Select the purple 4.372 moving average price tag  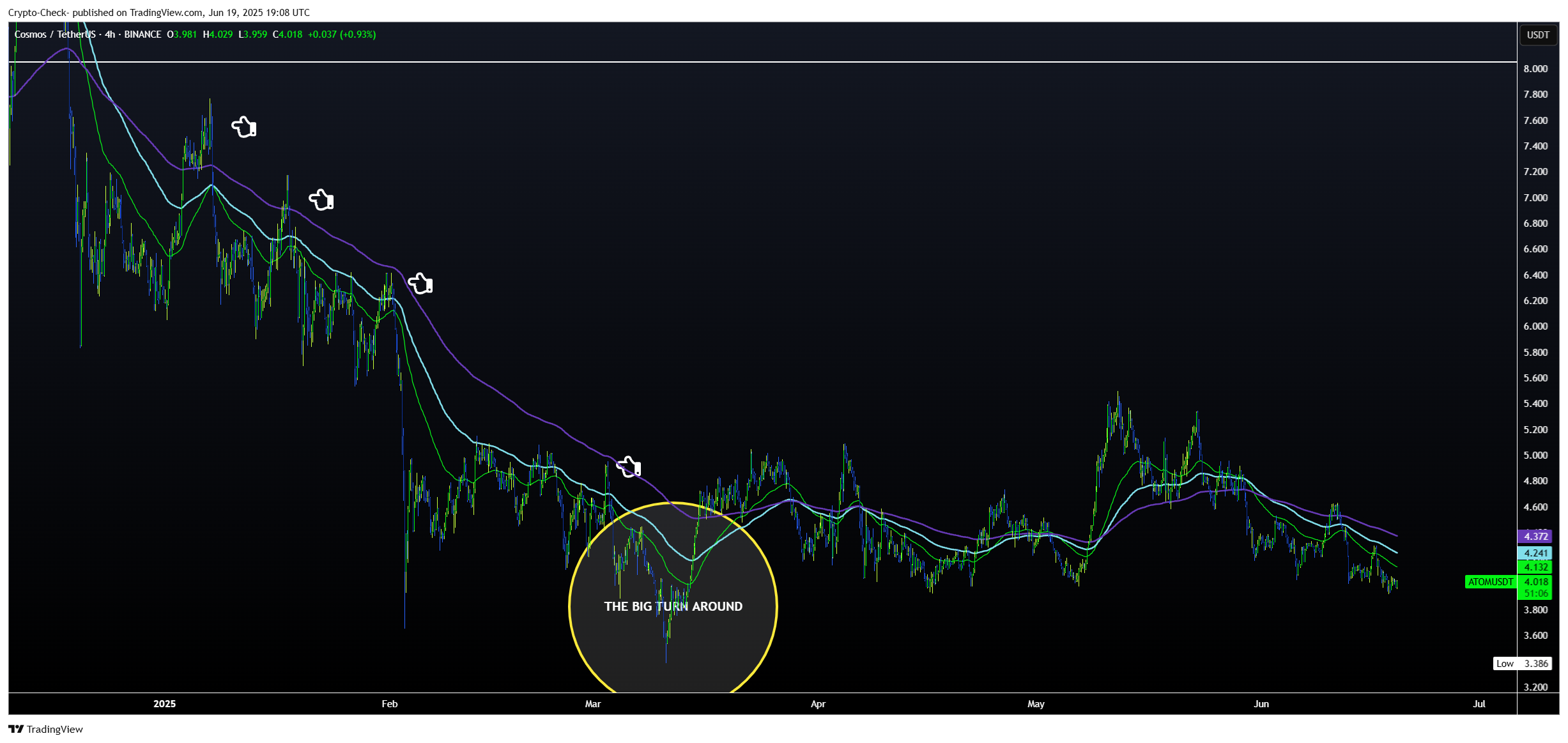[1535, 536]
